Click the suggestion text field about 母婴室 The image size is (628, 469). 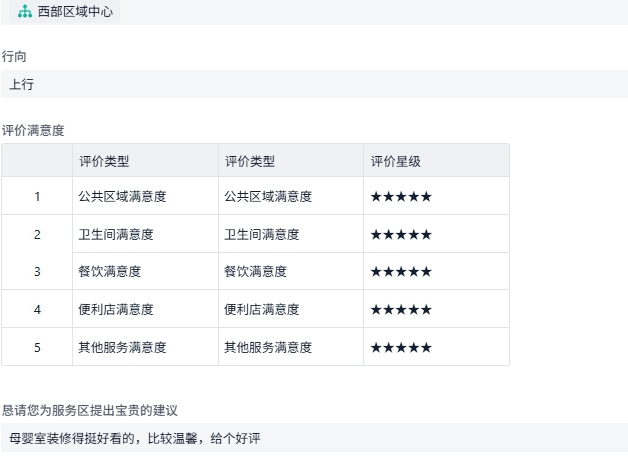[314, 438]
